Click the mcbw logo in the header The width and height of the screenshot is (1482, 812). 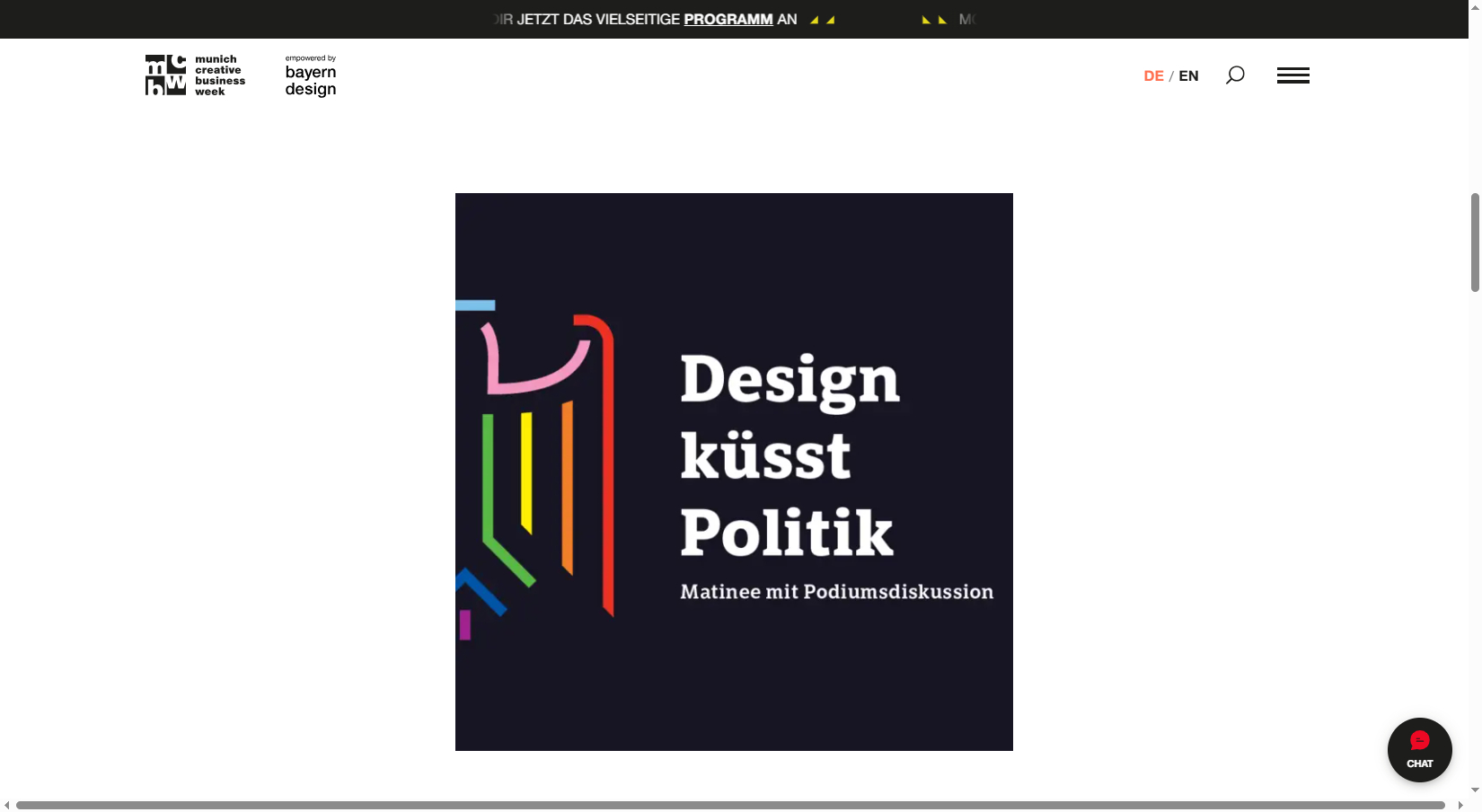pos(166,75)
